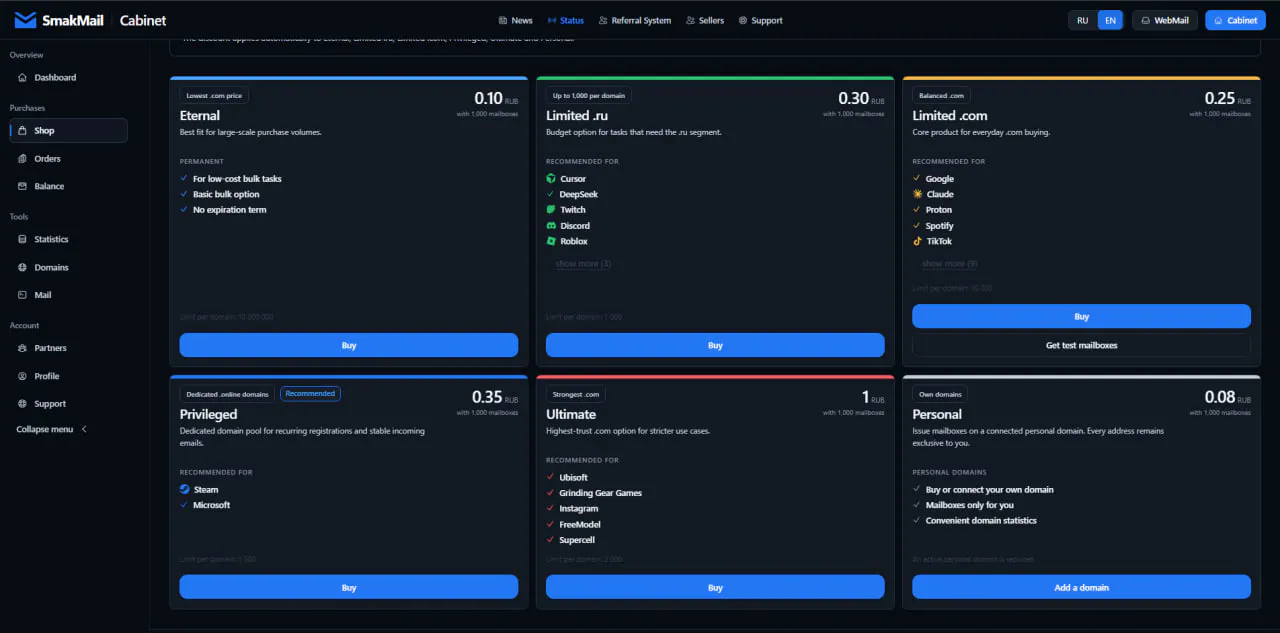Click the Balanced .com tag
Viewport: 1280px width, 633px height.
point(941,95)
